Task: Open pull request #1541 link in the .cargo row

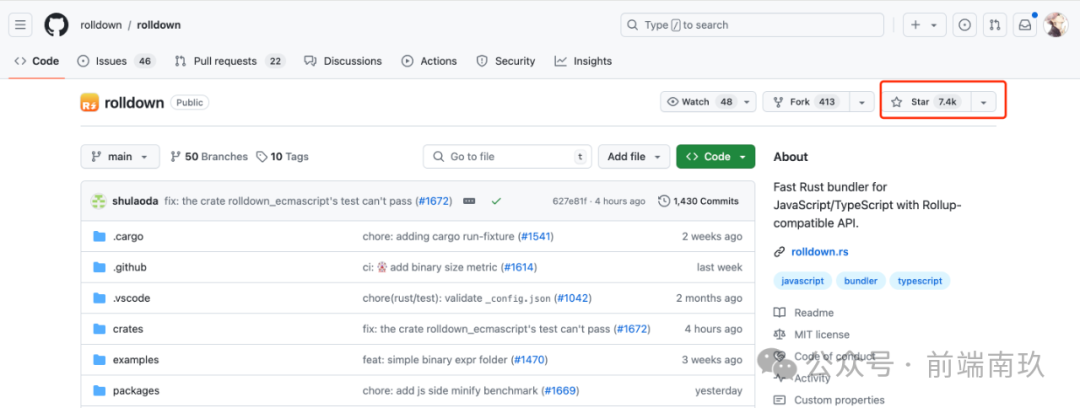Action: point(535,236)
